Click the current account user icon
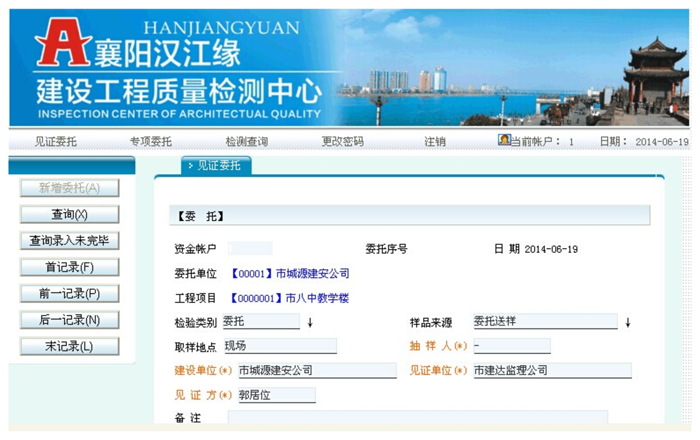 (x=504, y=141)
